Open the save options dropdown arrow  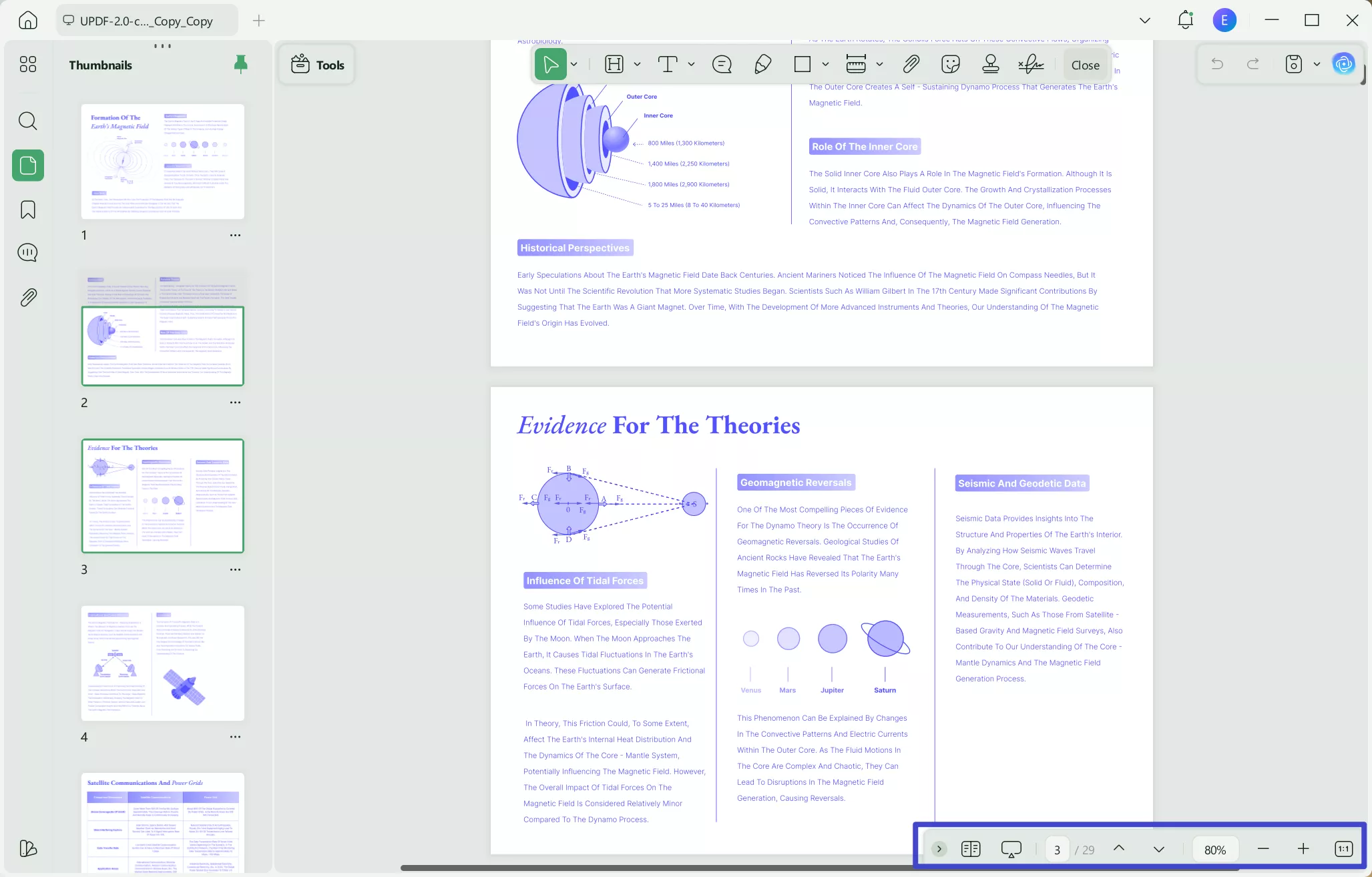tap(1317, 64)
